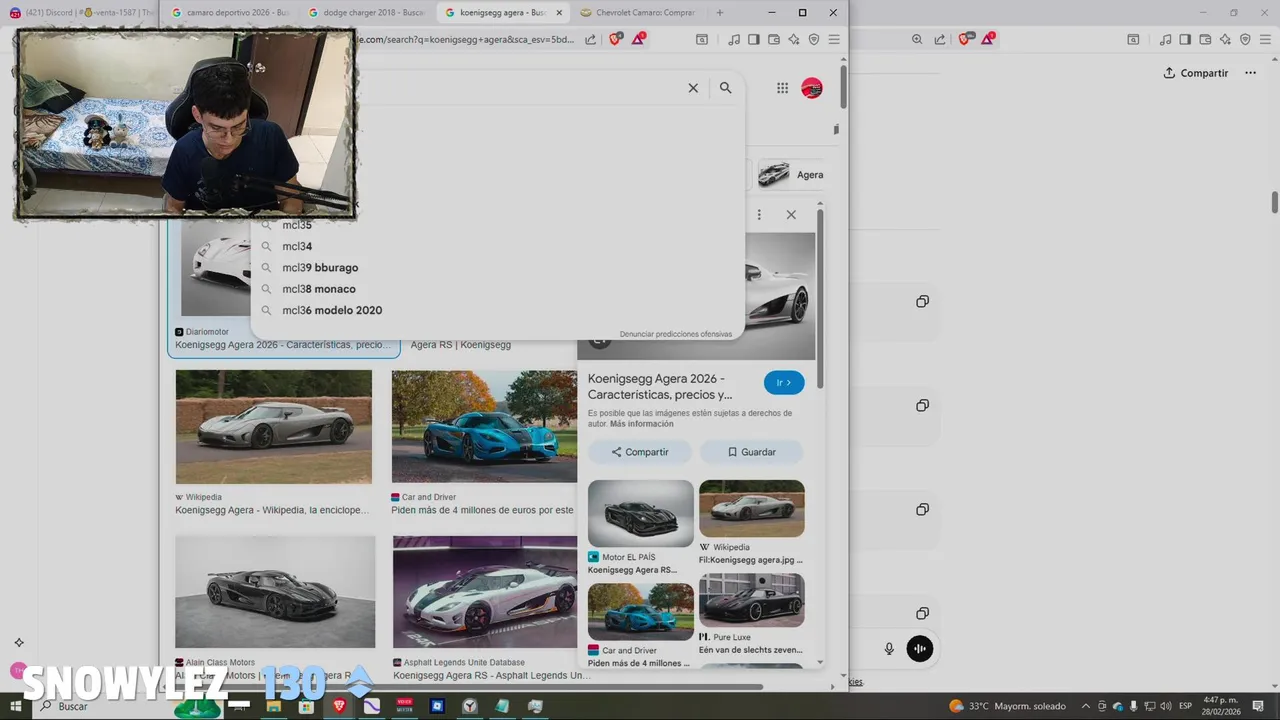
Task: Open the three-dot menu beside Compartir
Action: tap(1250, 73)
